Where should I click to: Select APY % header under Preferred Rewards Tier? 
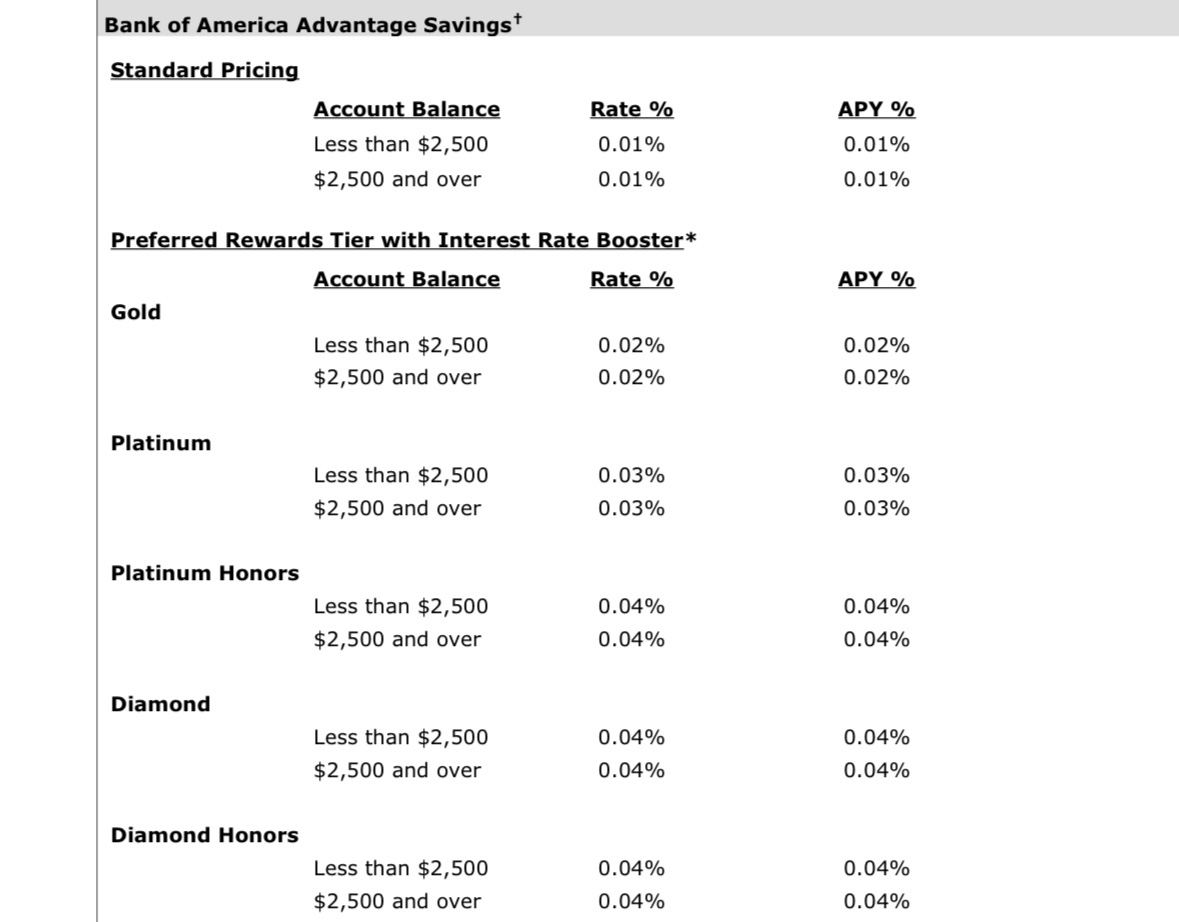coord(876,279)
